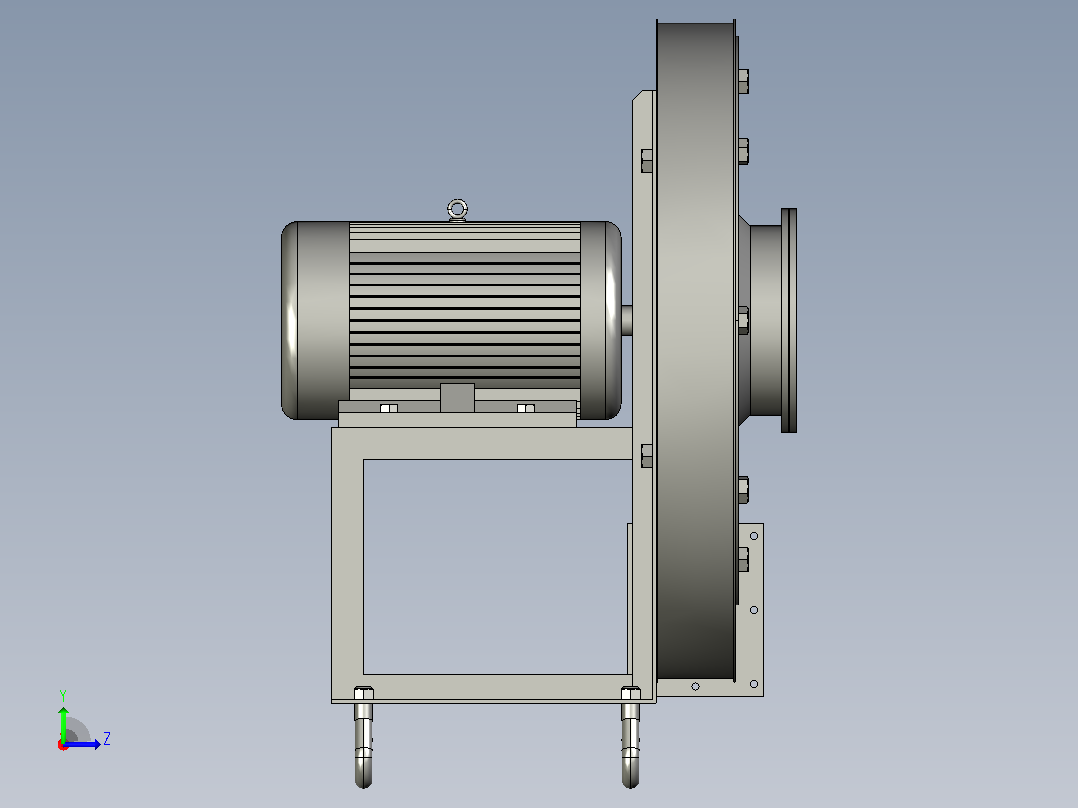1078x808 pixels.
Task: Select the left J-shaped anchor bolt
Action: (x=364, y=737)
